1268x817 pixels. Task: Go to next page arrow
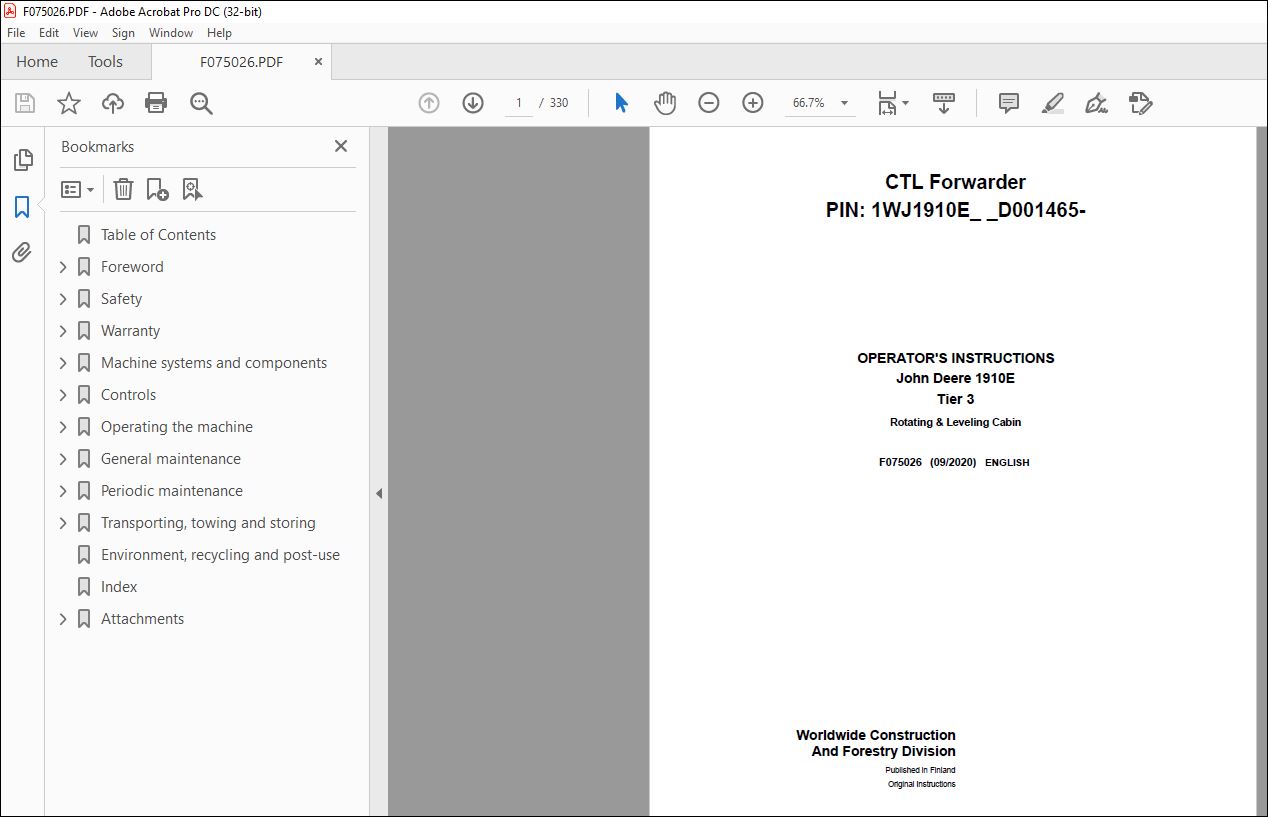(473, 103)
